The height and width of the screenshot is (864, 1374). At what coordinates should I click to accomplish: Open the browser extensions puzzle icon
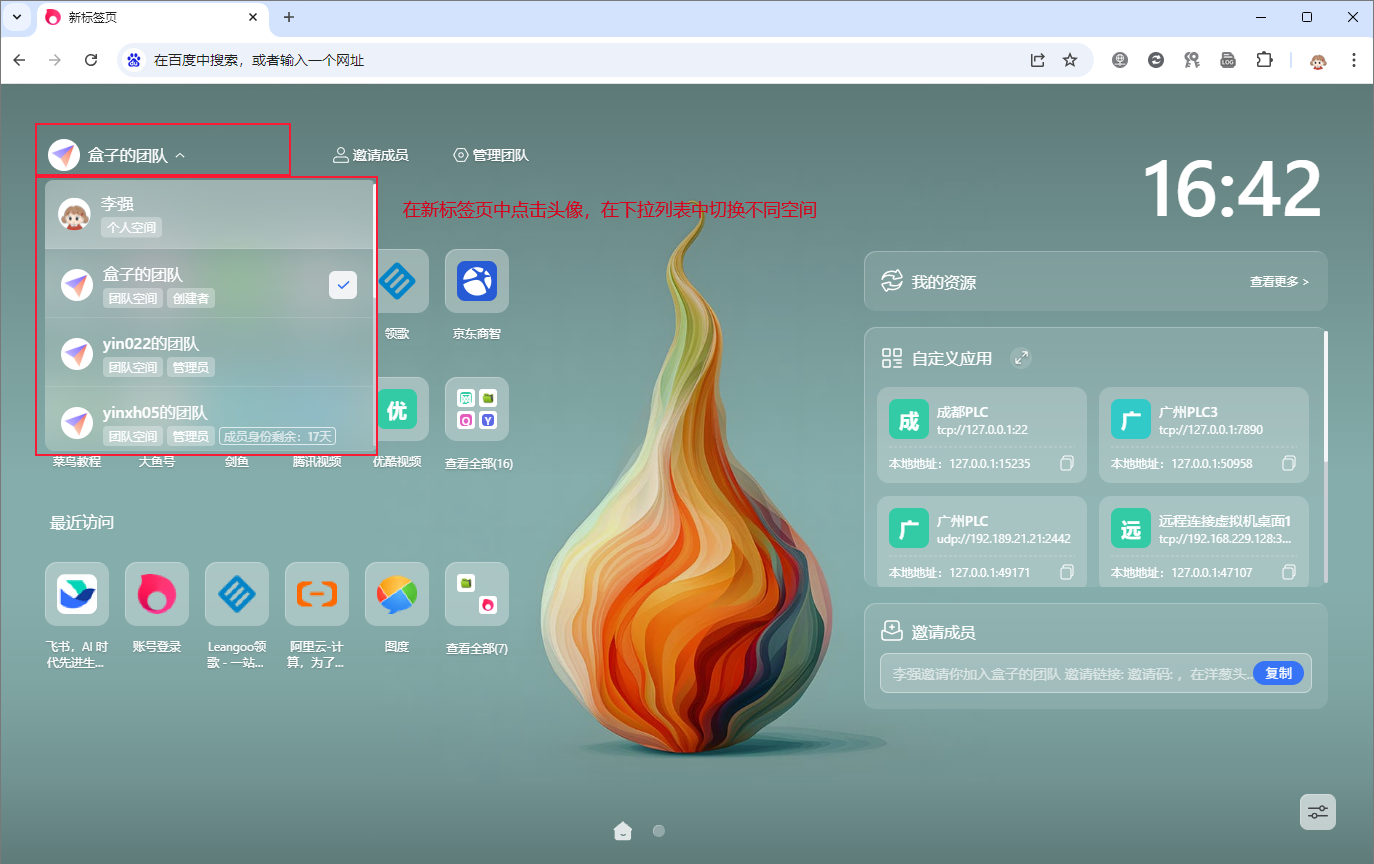click(x=1264, y=60)
